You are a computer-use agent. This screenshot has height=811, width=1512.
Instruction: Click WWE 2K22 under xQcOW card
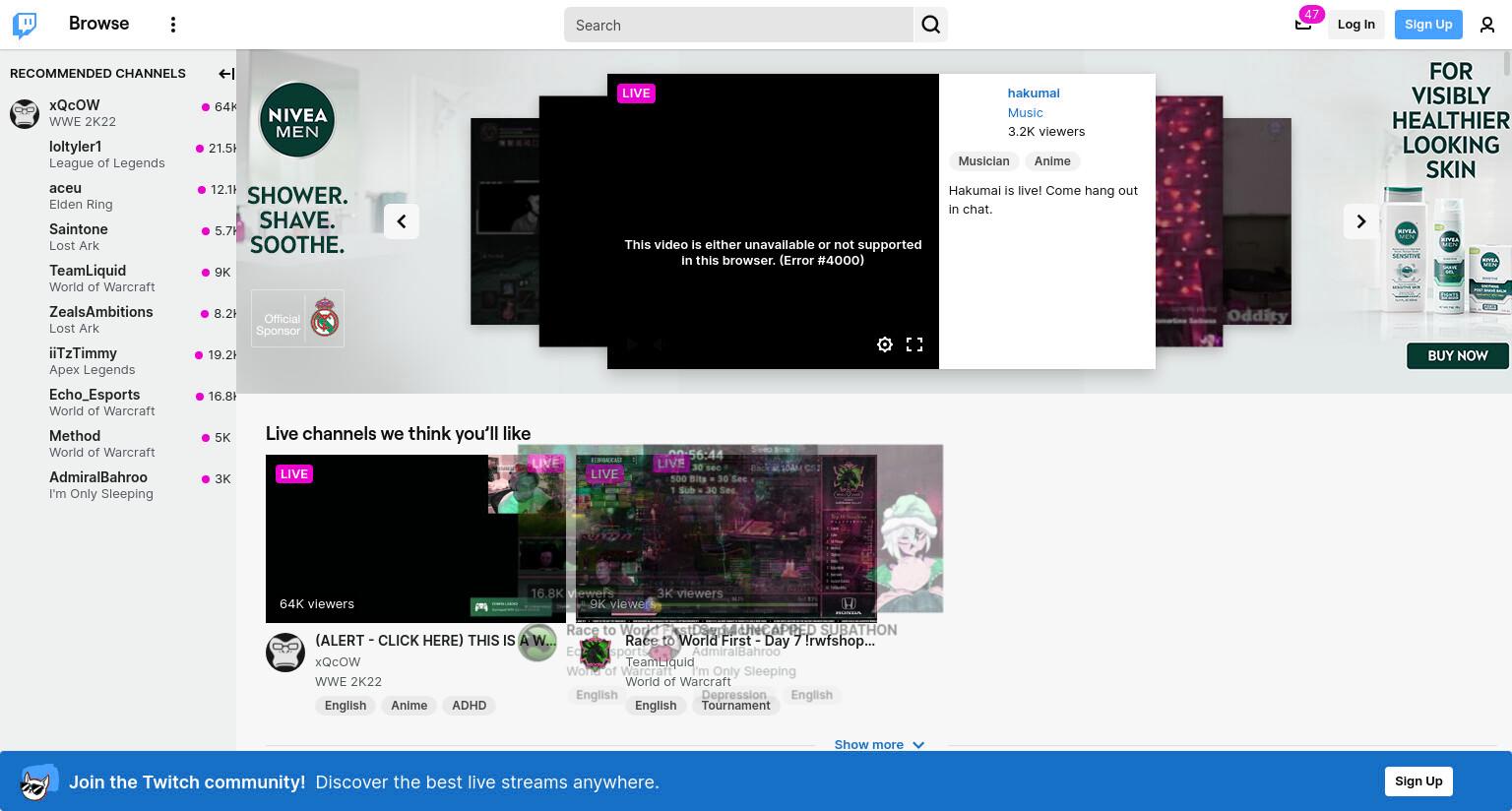click(x=348, y=682)
